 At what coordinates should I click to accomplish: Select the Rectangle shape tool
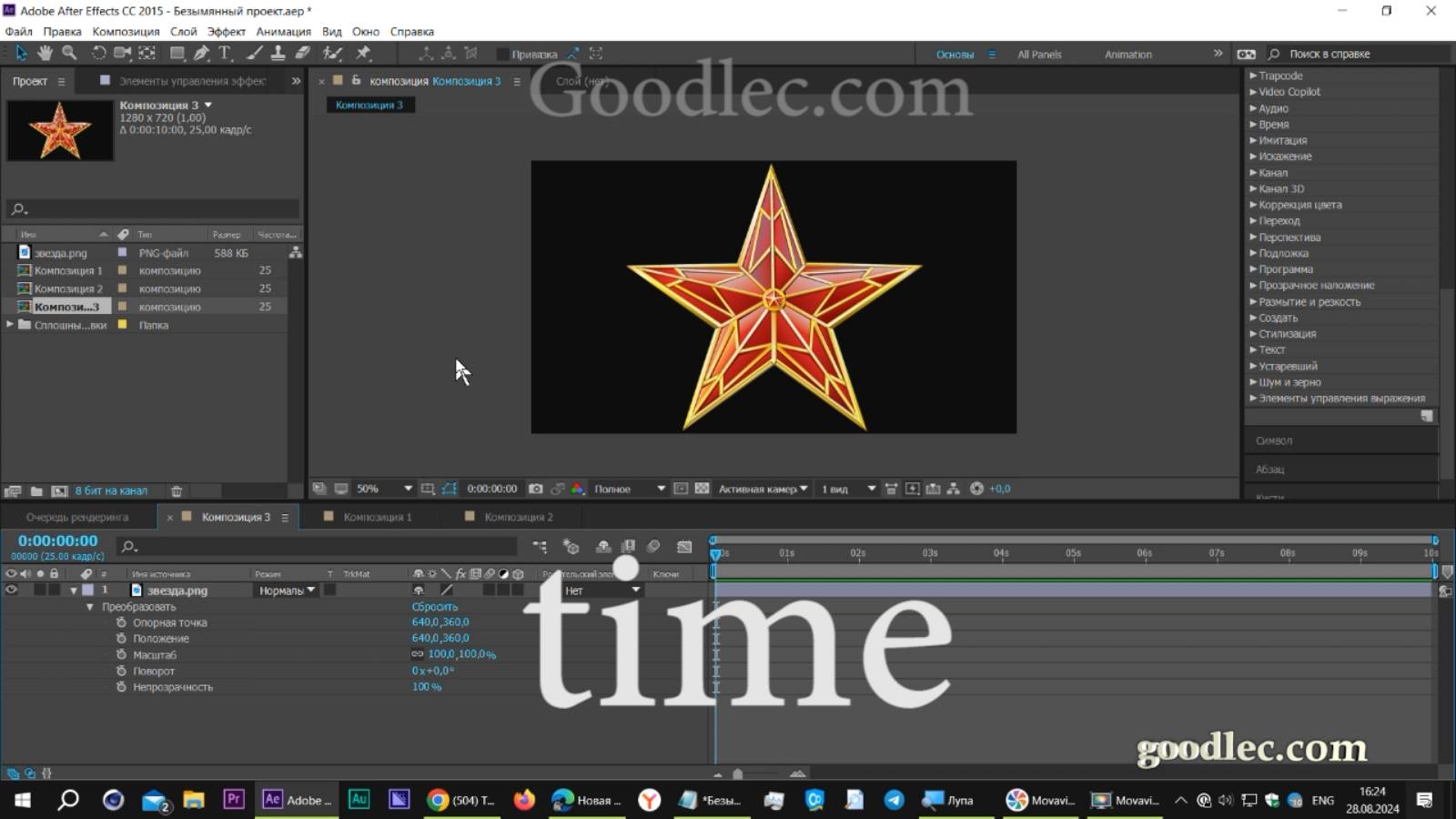(x=177, y=54)
